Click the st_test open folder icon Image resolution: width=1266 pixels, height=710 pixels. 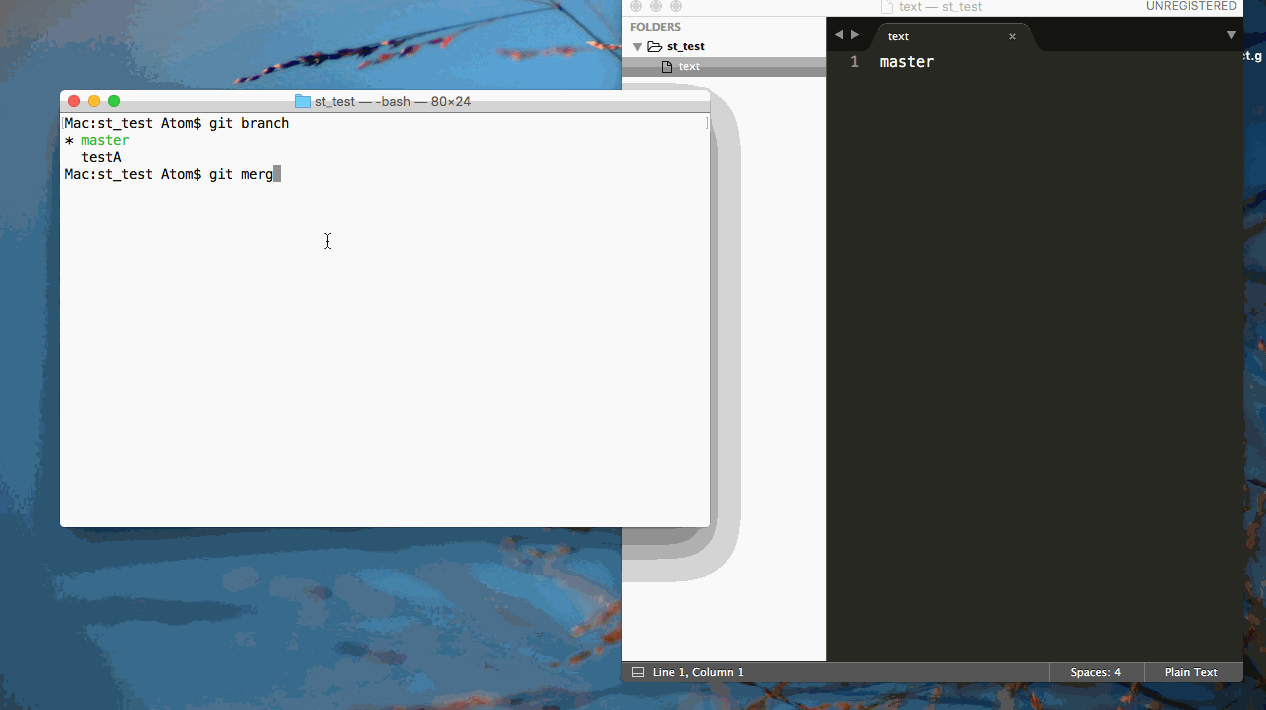[x=655, y=46]
